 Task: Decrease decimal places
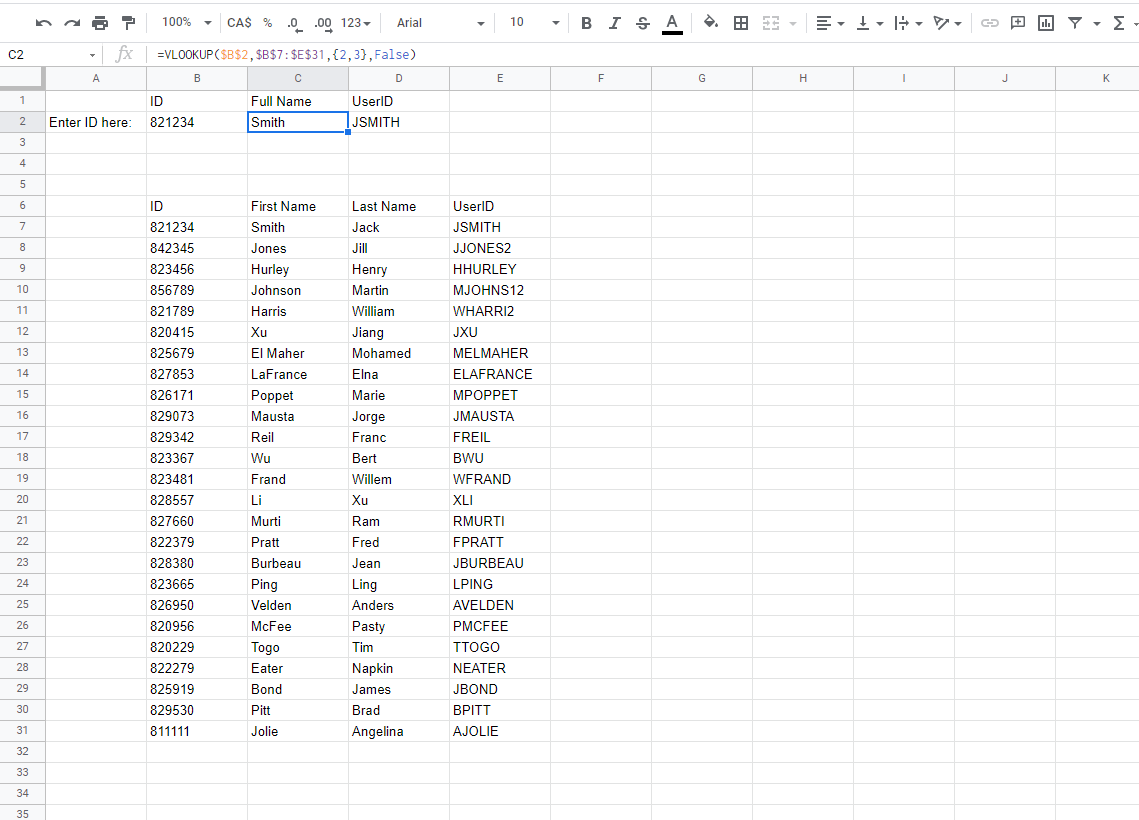coord(292,22)
